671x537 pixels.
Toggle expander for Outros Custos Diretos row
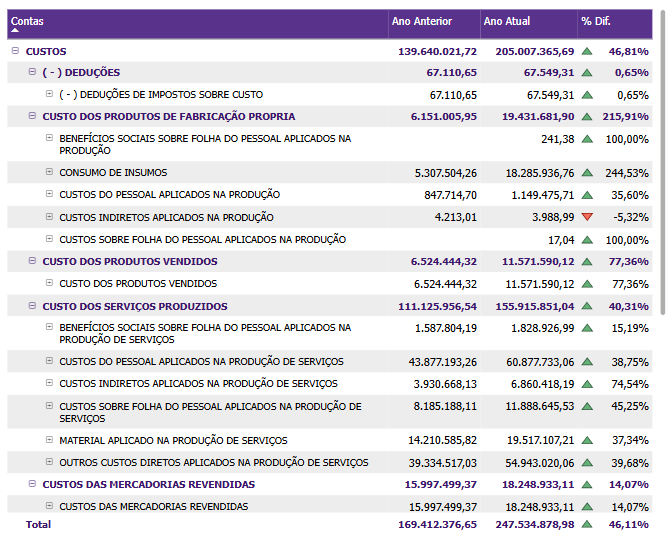[49, 462]
